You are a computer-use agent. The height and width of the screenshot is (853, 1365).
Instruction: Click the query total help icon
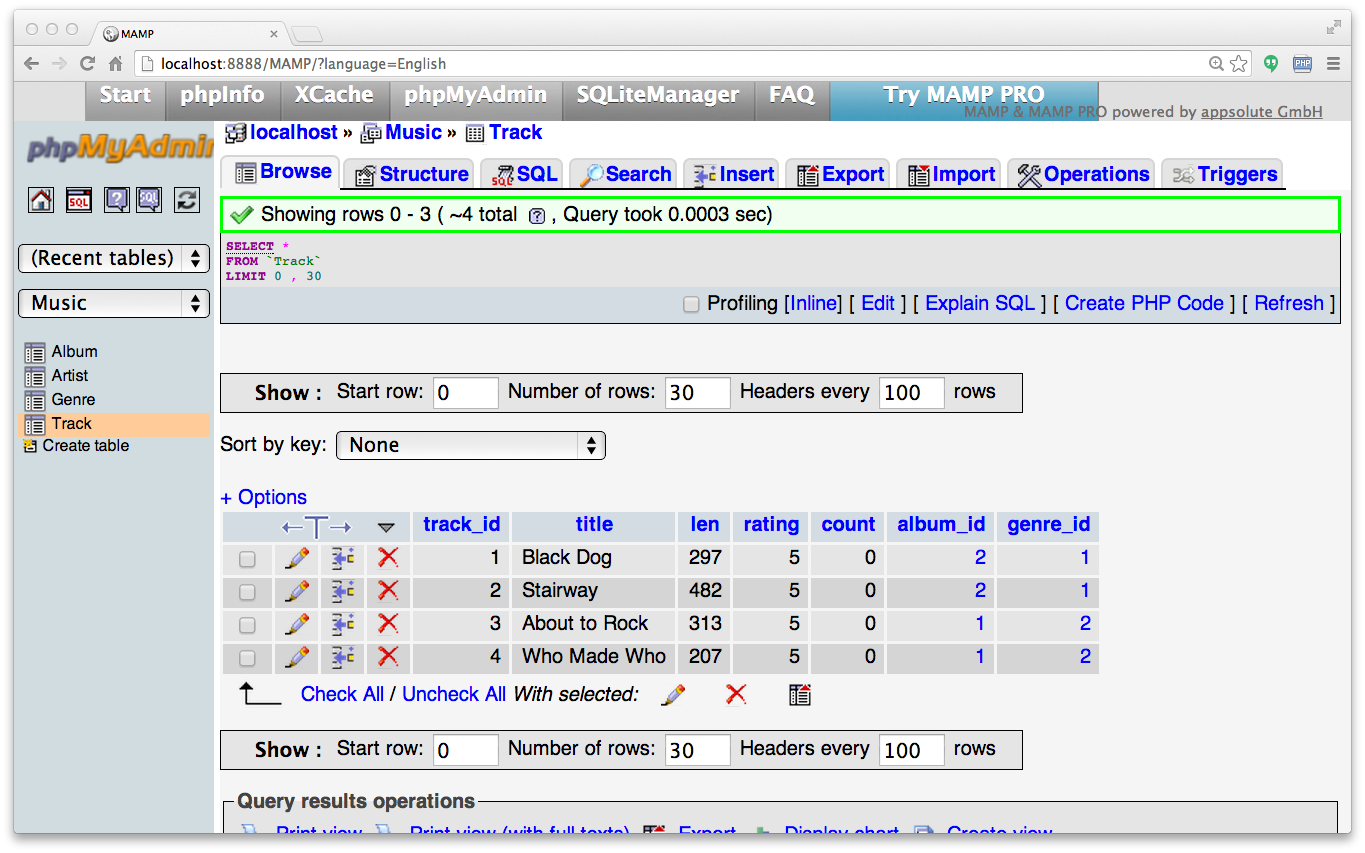(536, 216)
